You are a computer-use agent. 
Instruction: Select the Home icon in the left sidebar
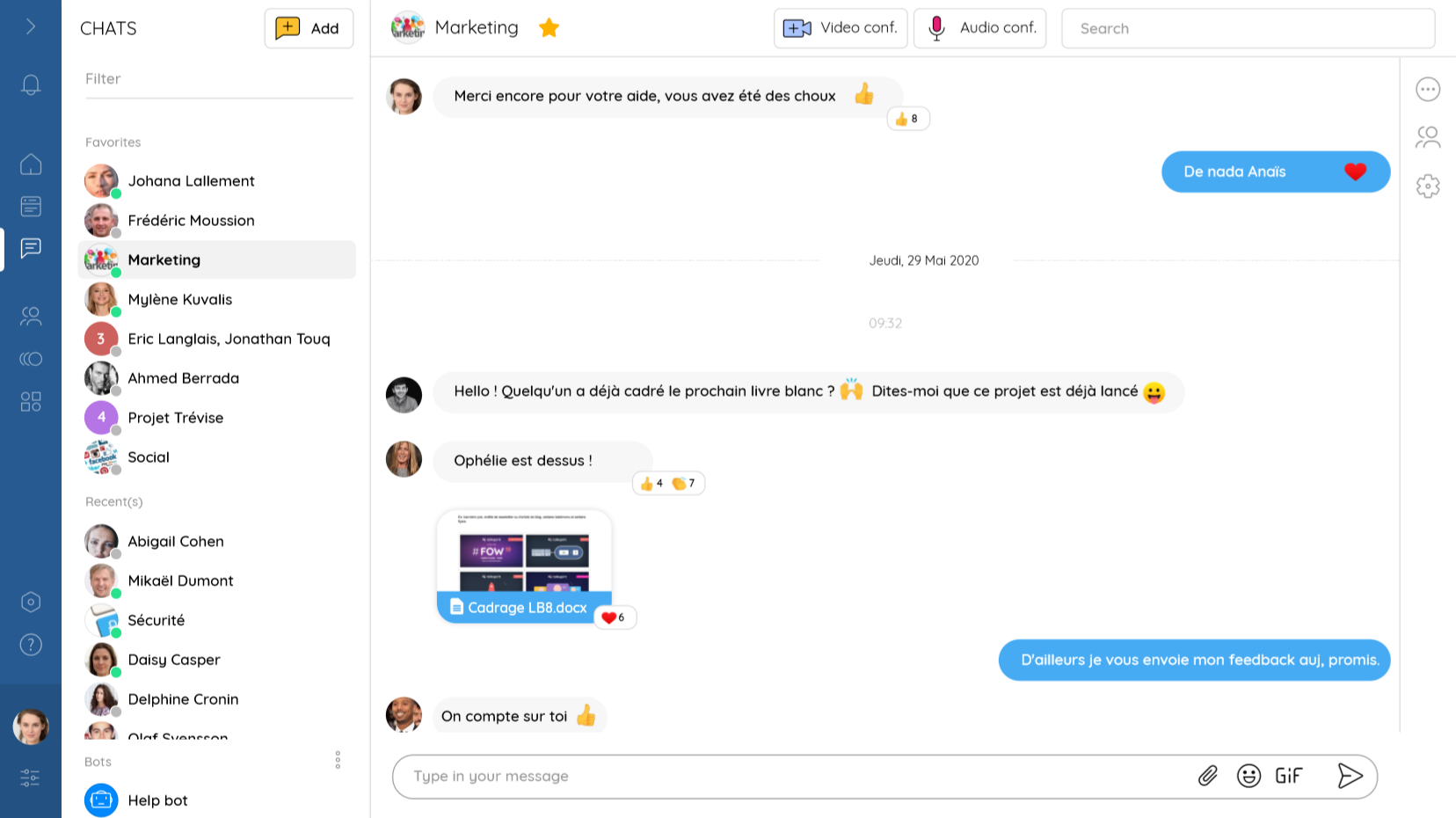click(x=32, y=164)
